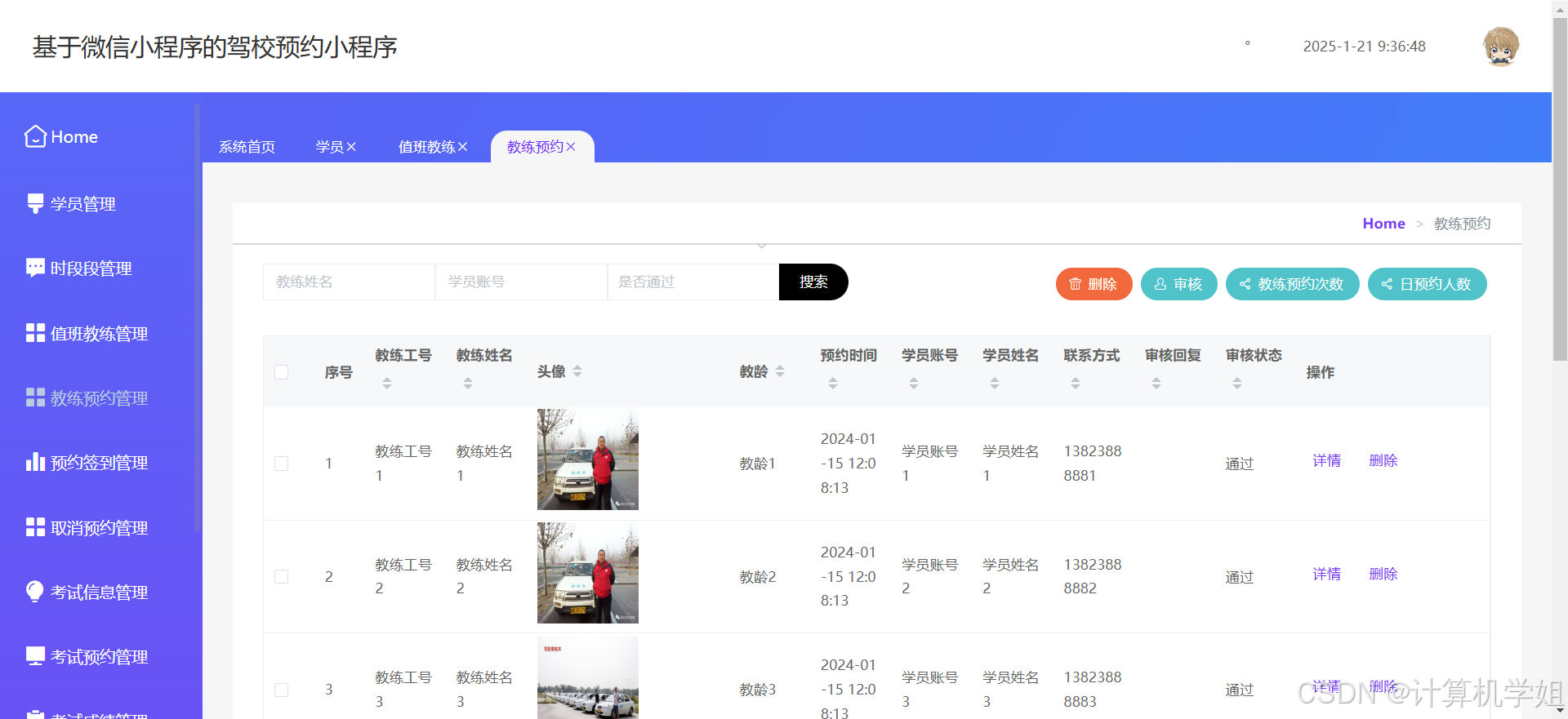This screenshot has height=719, width=1568.
Task: Click the 预约签到管理 bar chart icon
Action: (x=35, y=462)
